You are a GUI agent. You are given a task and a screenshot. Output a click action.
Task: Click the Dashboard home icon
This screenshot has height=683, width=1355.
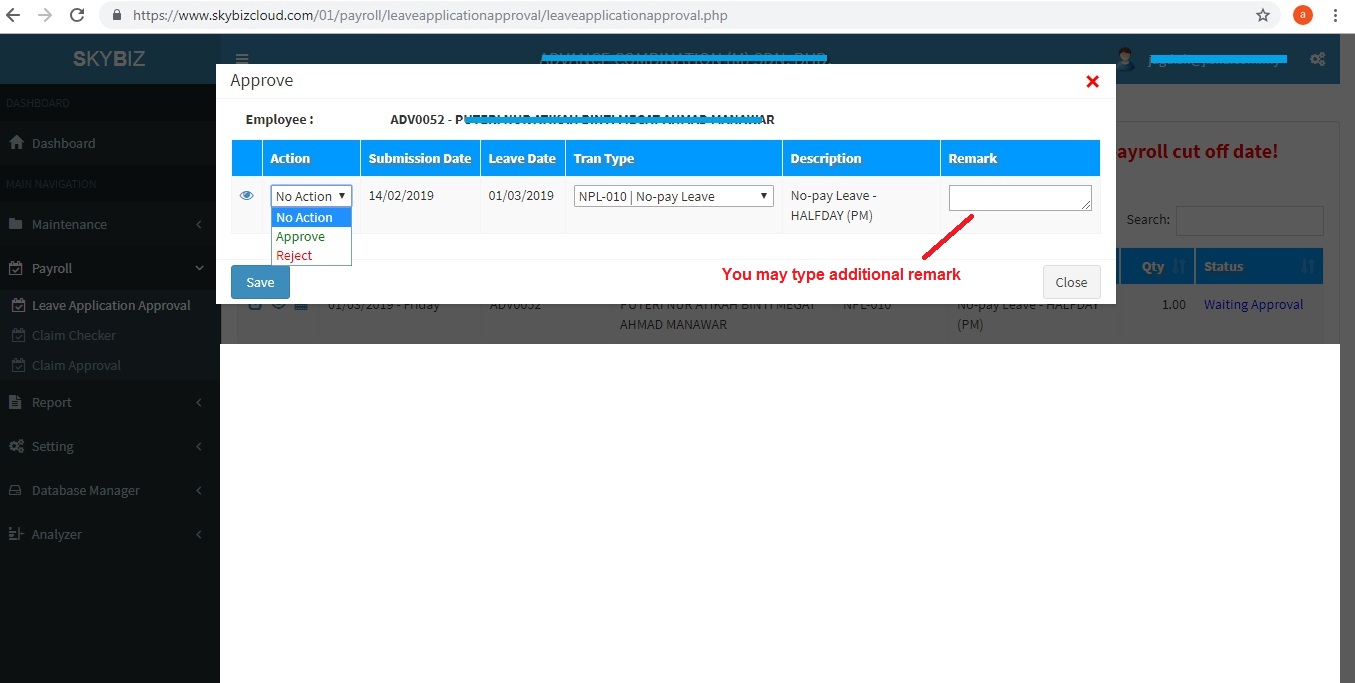[x=16, y=143]
